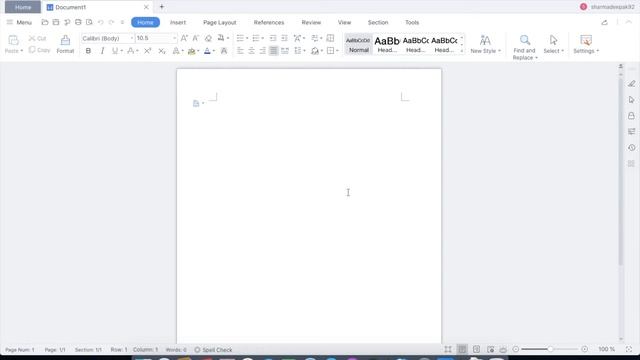640x360 pixels.
Task: Expand numbered list options arrow
Action: click(x=262, y=38)
